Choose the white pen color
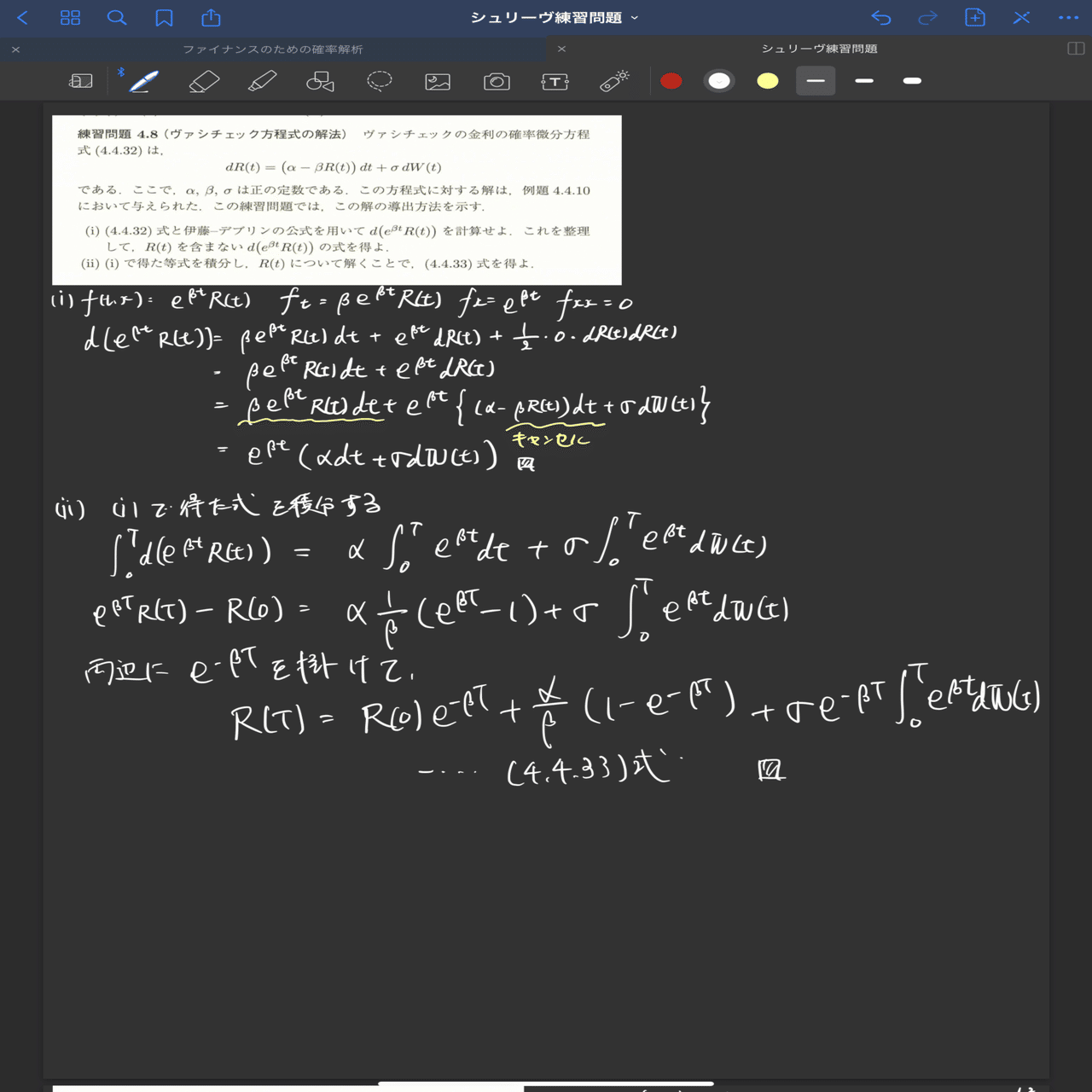 pos(719,81)
